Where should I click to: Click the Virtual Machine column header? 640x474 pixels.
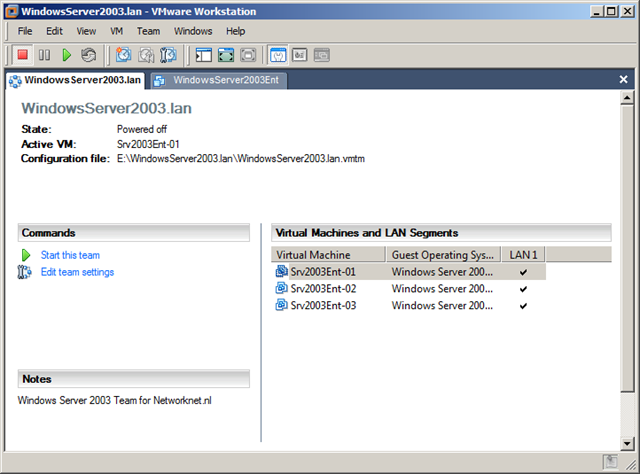[329, 255]
